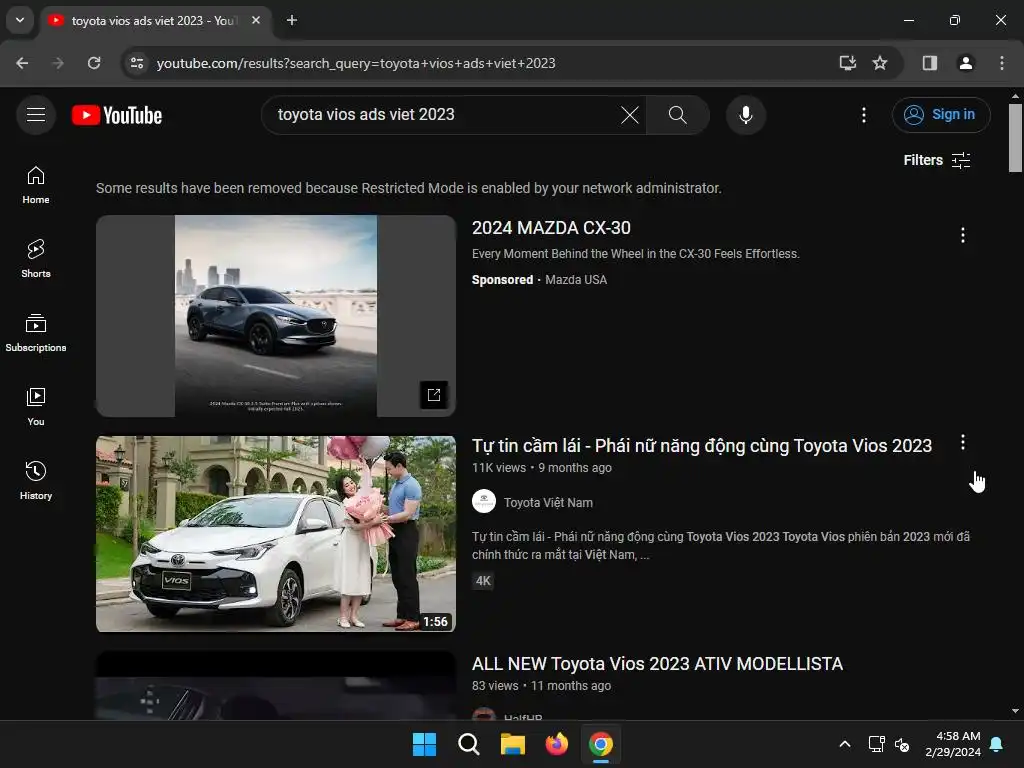
Task: Launch Firefox from the taskbar
Action: coord(556,744)
